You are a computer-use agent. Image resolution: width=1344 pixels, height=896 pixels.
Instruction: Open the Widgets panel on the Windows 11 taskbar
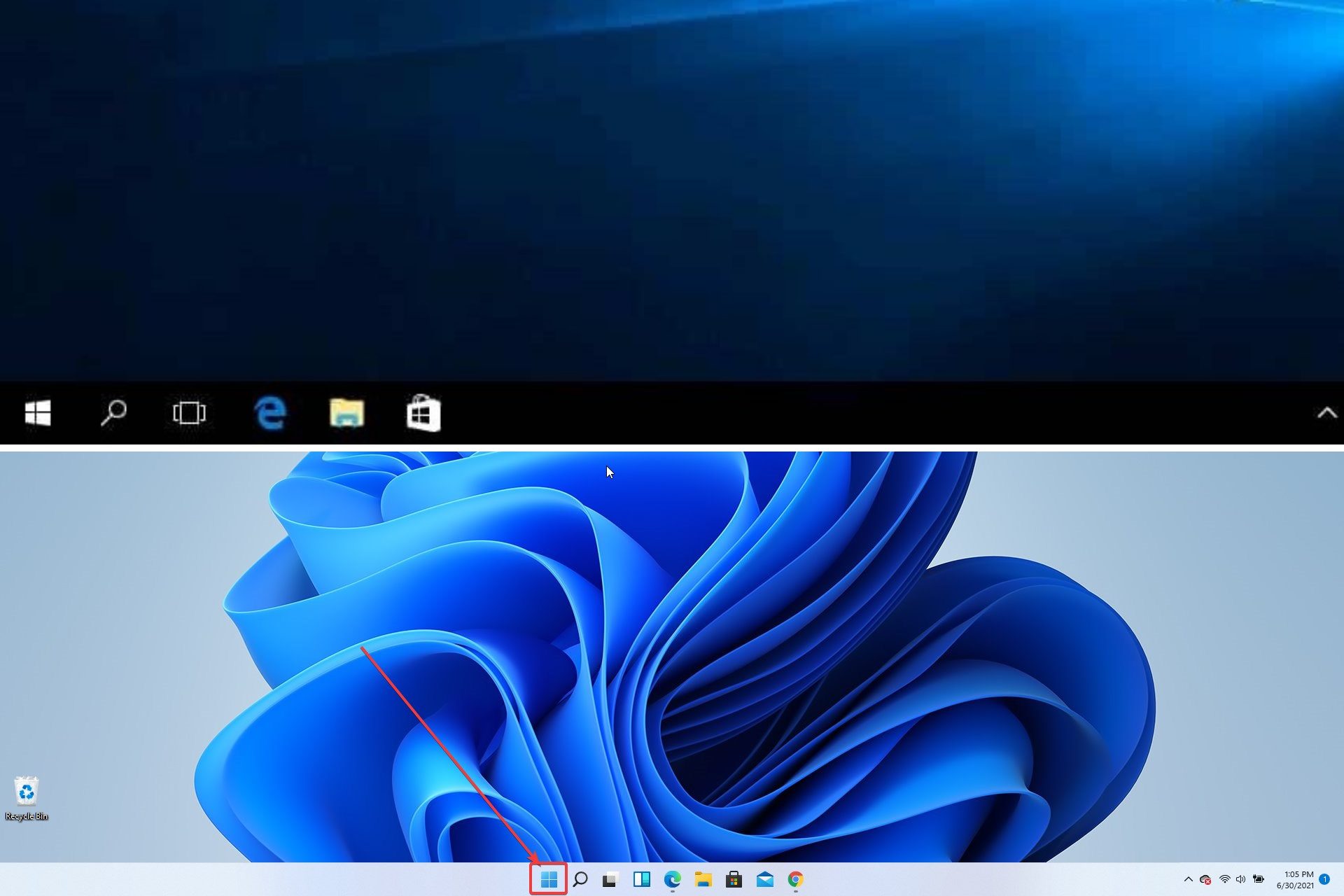click(x=641, y=879)
